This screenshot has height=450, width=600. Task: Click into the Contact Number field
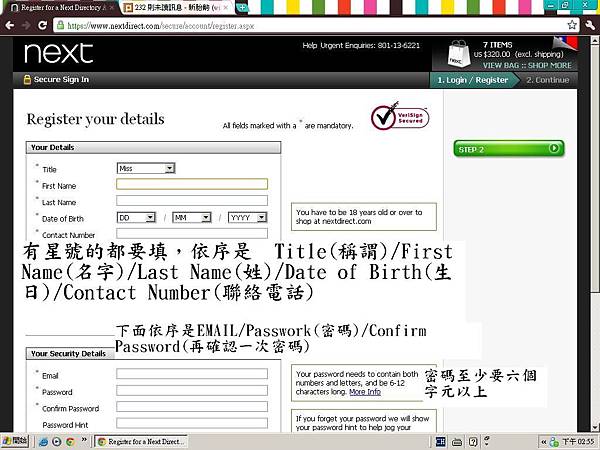192,233
